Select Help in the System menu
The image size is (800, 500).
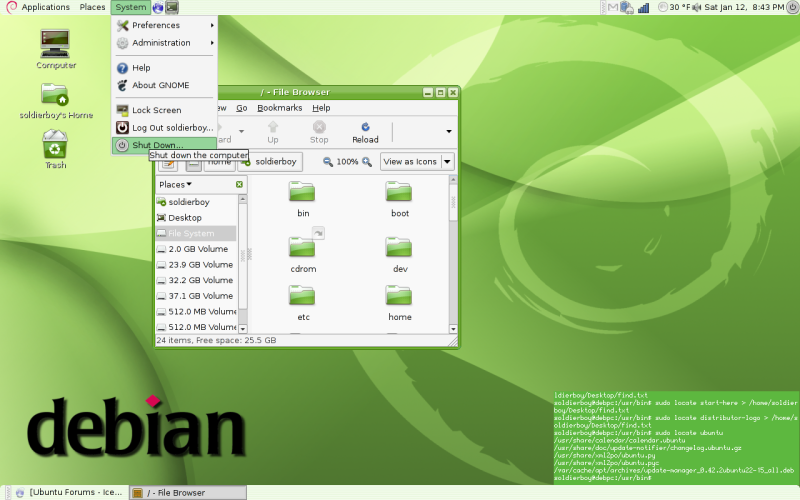click(164, 68)
